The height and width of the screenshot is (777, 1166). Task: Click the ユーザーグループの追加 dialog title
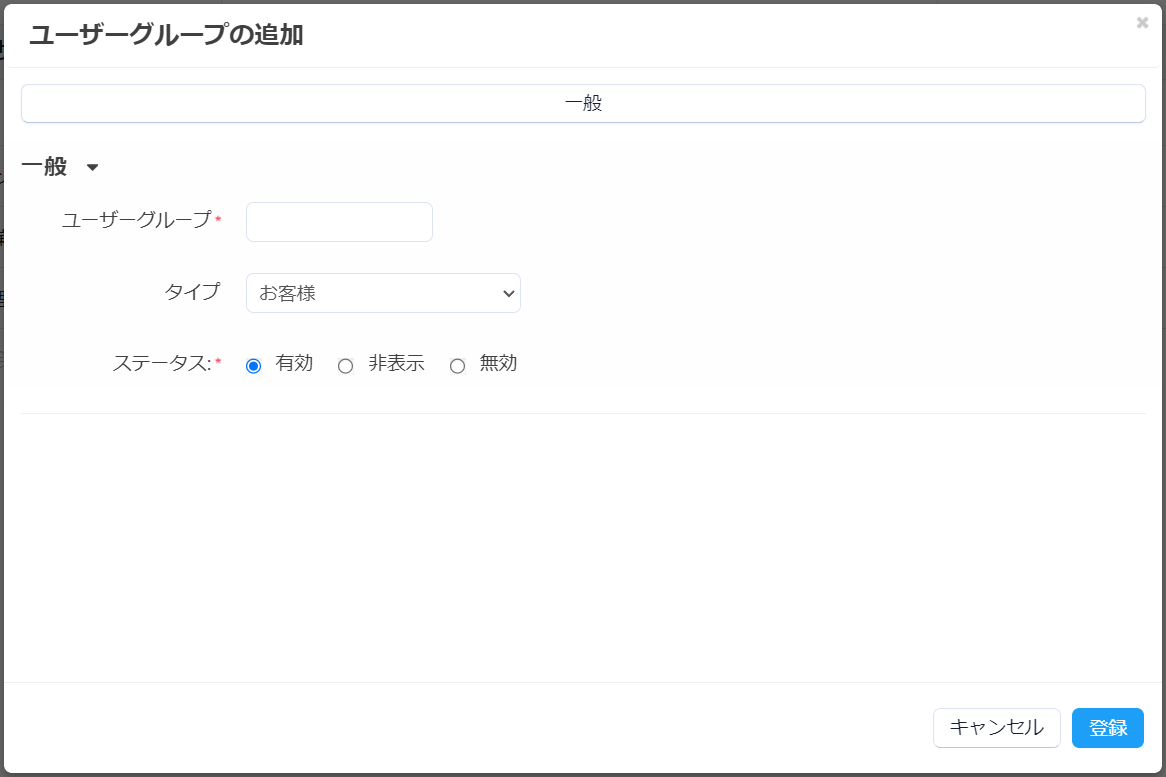(166, 35)
